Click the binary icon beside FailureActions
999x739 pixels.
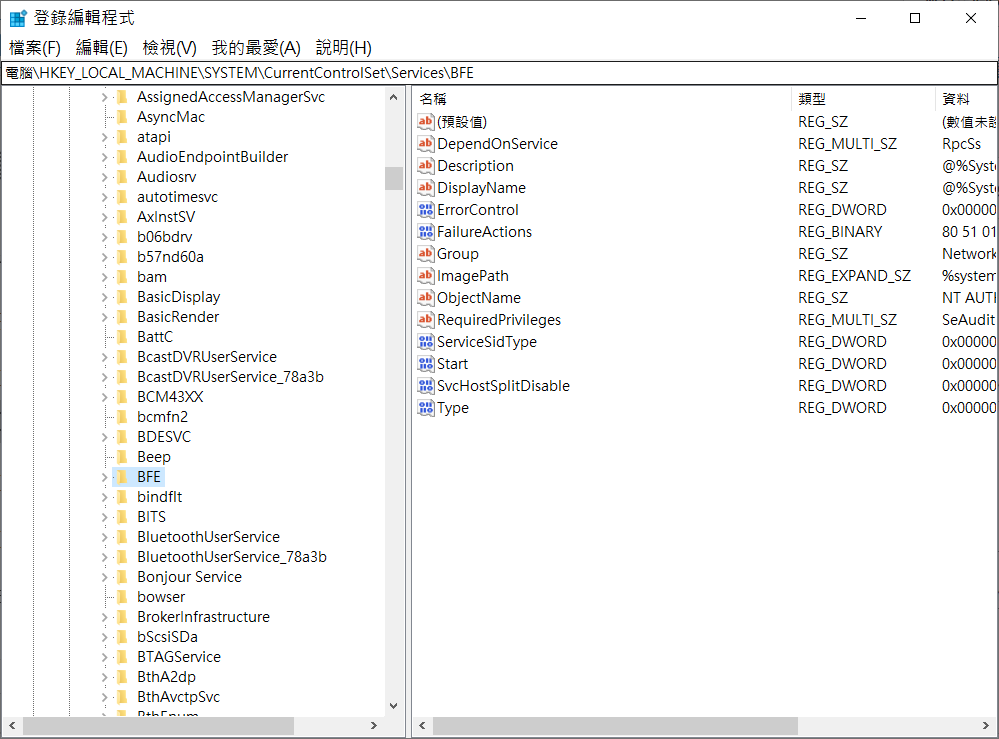(x=426, y=231)
